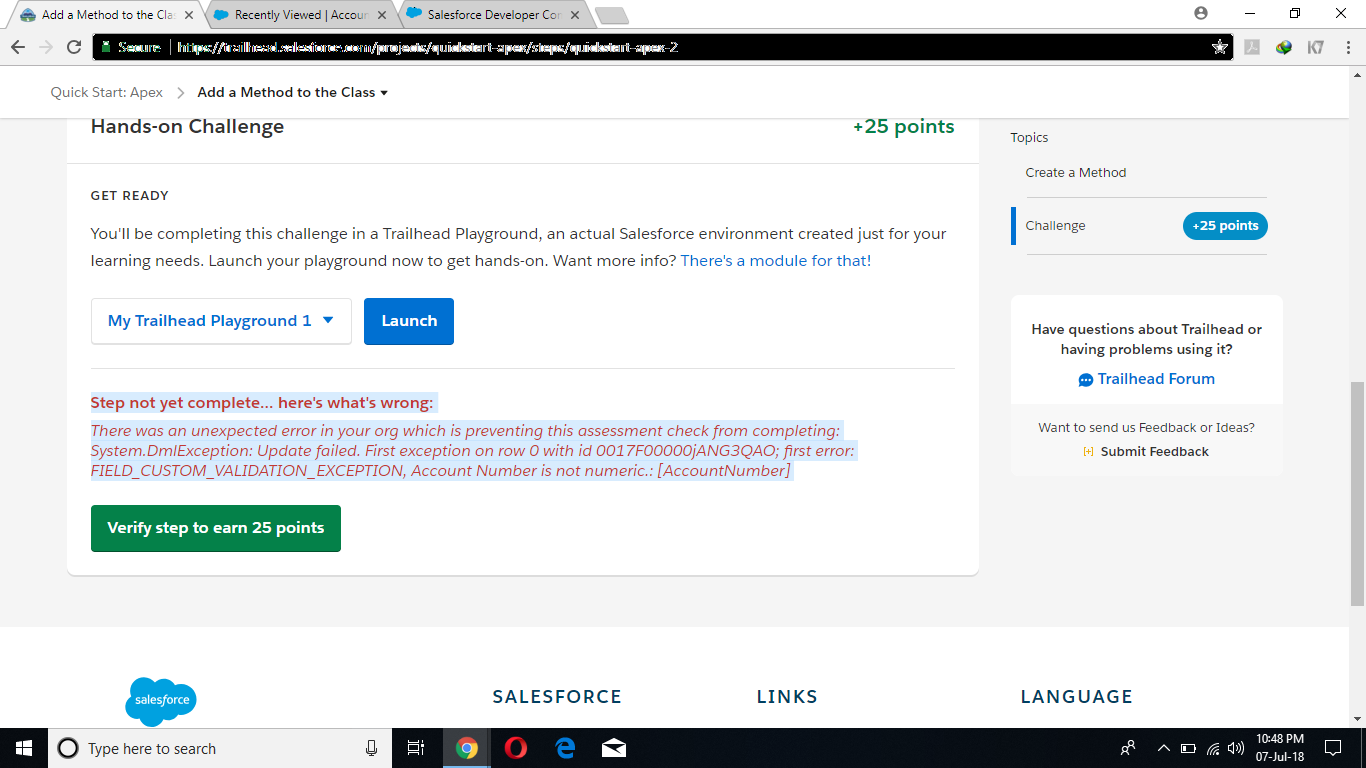Image resolution: width=1366 pixels, height=768 pixels.
Task: Click the LINKS footer heading
Action: pyautogui.click(x=787, y=697)
